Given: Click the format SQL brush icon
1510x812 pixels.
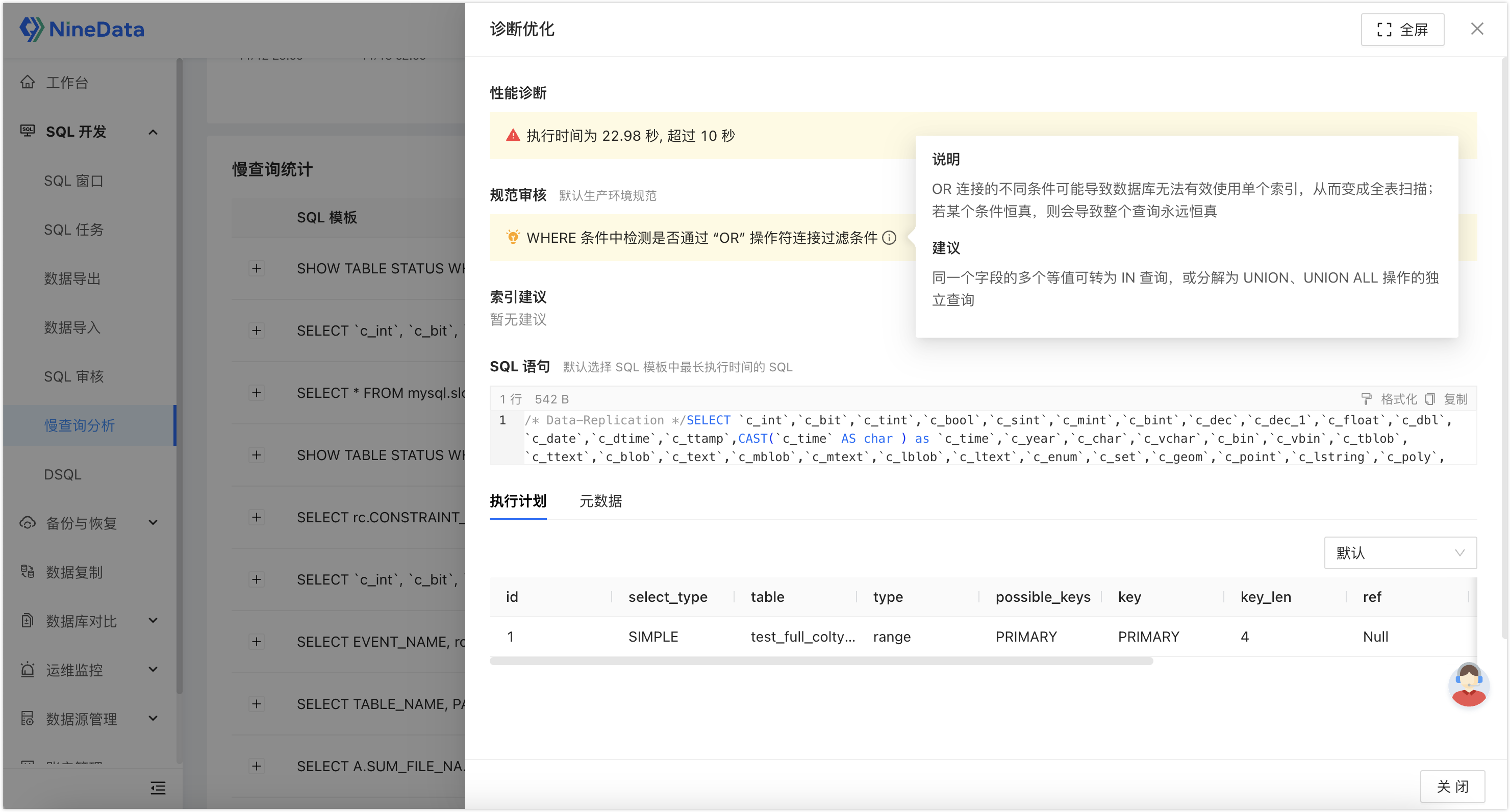Looking at the screenshot, I should click(1366, 399).
